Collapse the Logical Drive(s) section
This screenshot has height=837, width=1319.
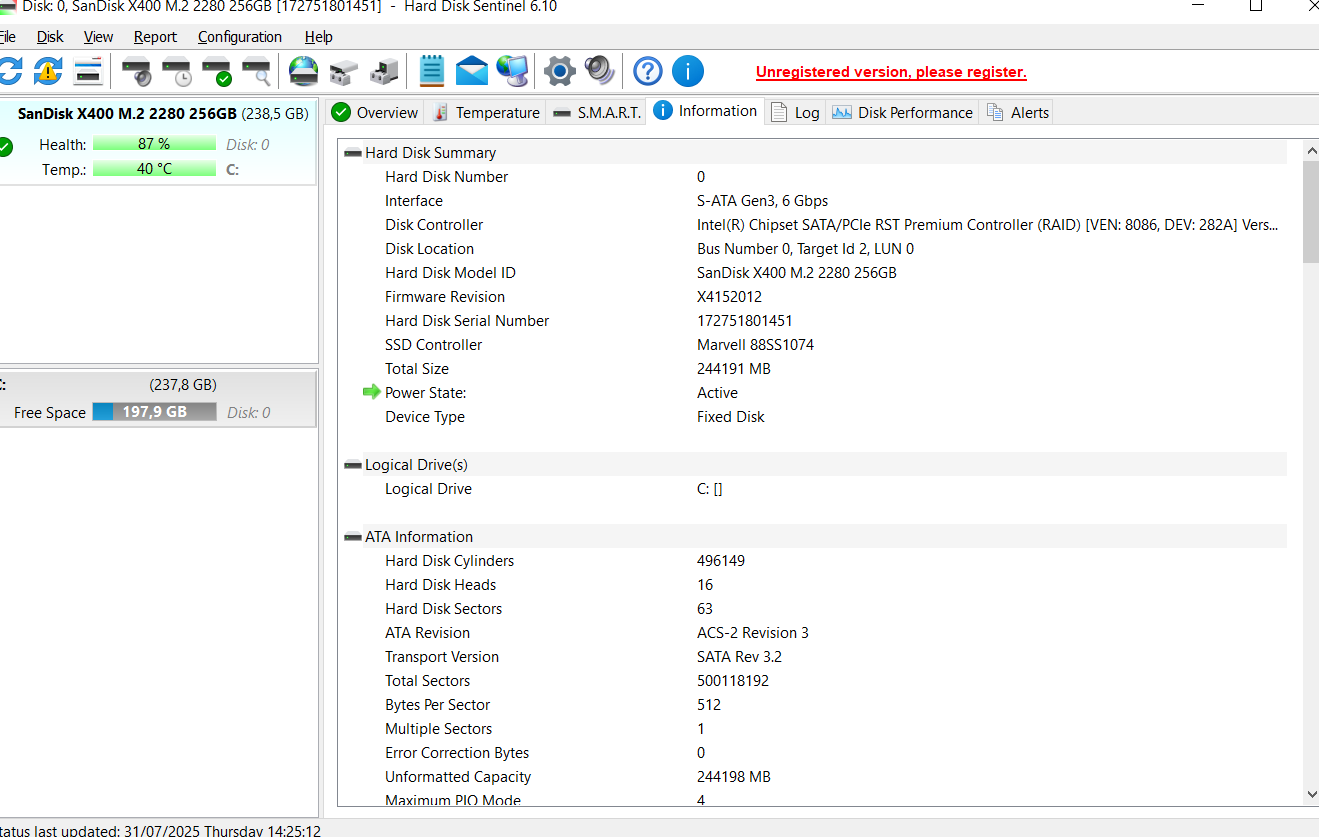click(353, 465)
